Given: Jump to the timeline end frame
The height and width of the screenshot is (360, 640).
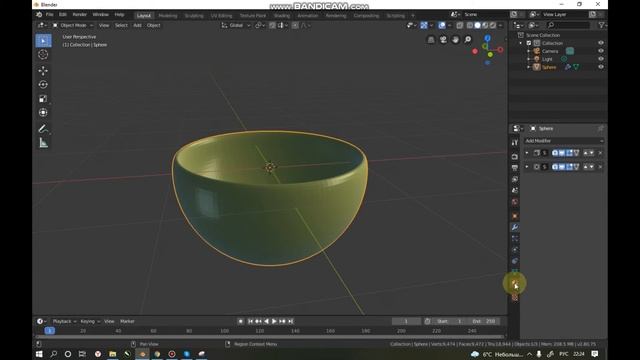Looking at the screenshot, I should point(291,321).
